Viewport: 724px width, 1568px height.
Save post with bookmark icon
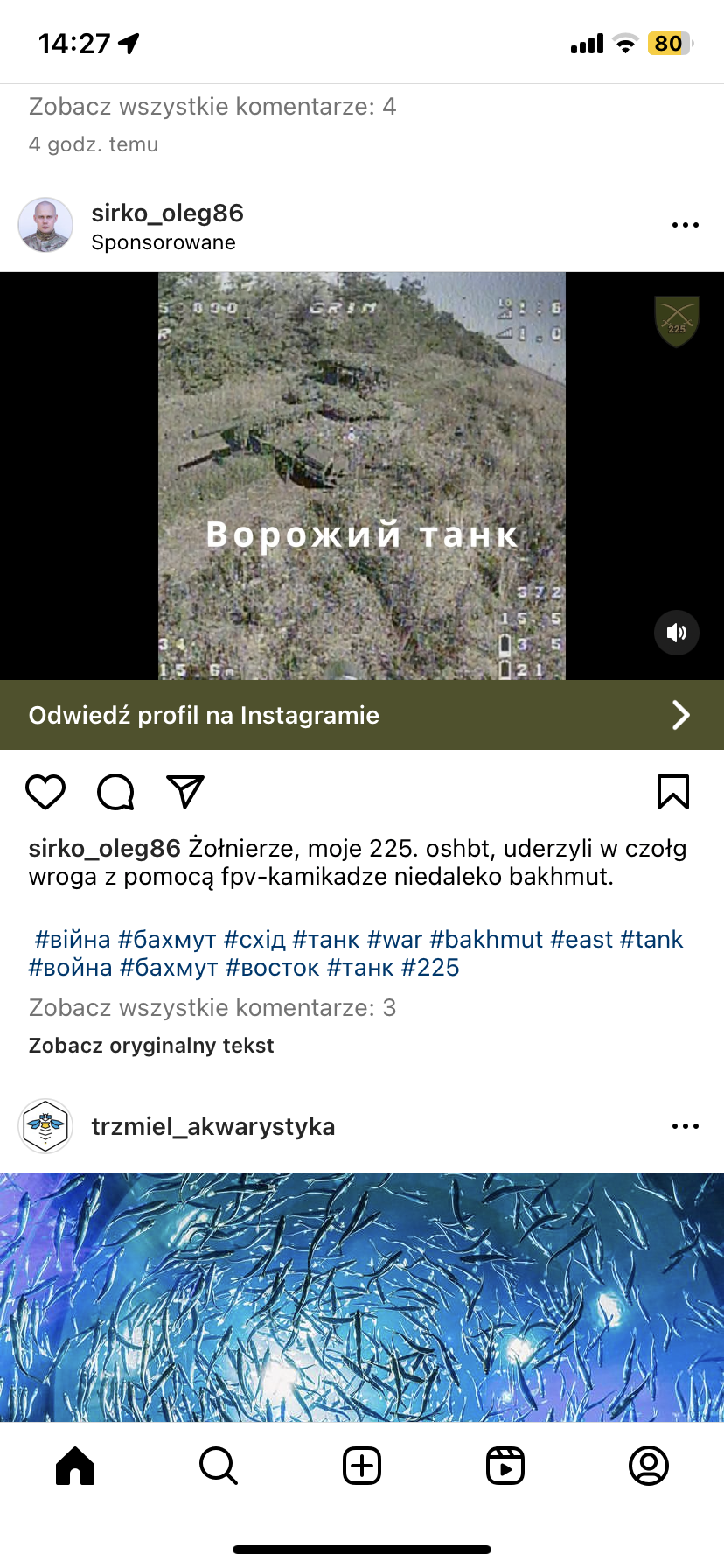coord(673,792)
